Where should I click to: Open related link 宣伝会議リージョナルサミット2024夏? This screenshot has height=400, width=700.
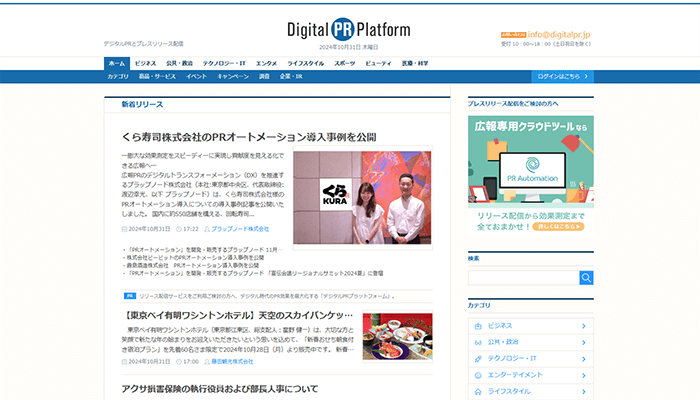point(255,273)
